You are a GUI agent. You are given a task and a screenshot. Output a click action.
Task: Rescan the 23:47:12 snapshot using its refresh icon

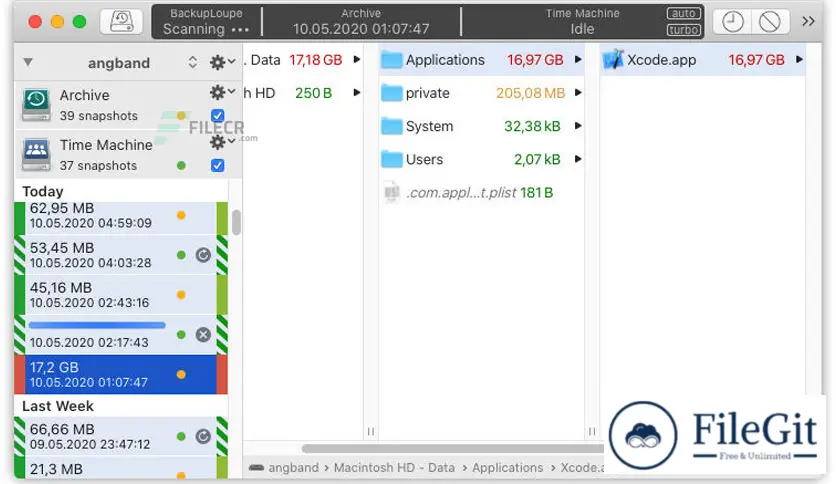point(203,437)
